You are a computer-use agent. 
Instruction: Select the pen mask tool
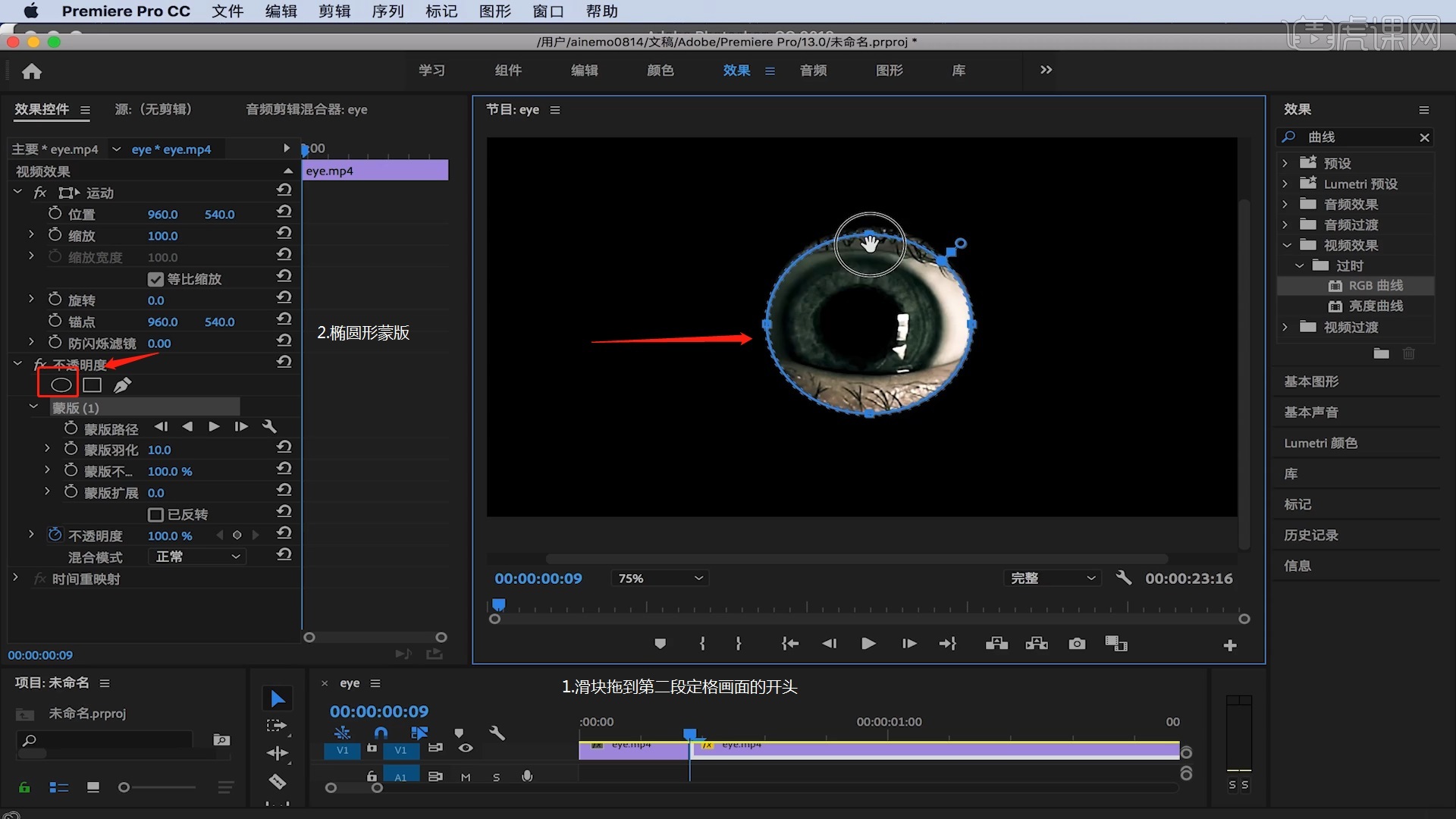(x=122, y=385)
